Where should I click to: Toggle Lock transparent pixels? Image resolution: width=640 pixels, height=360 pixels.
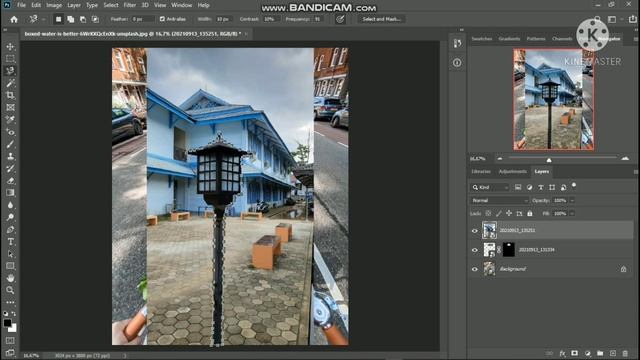[x=488, y=213]
